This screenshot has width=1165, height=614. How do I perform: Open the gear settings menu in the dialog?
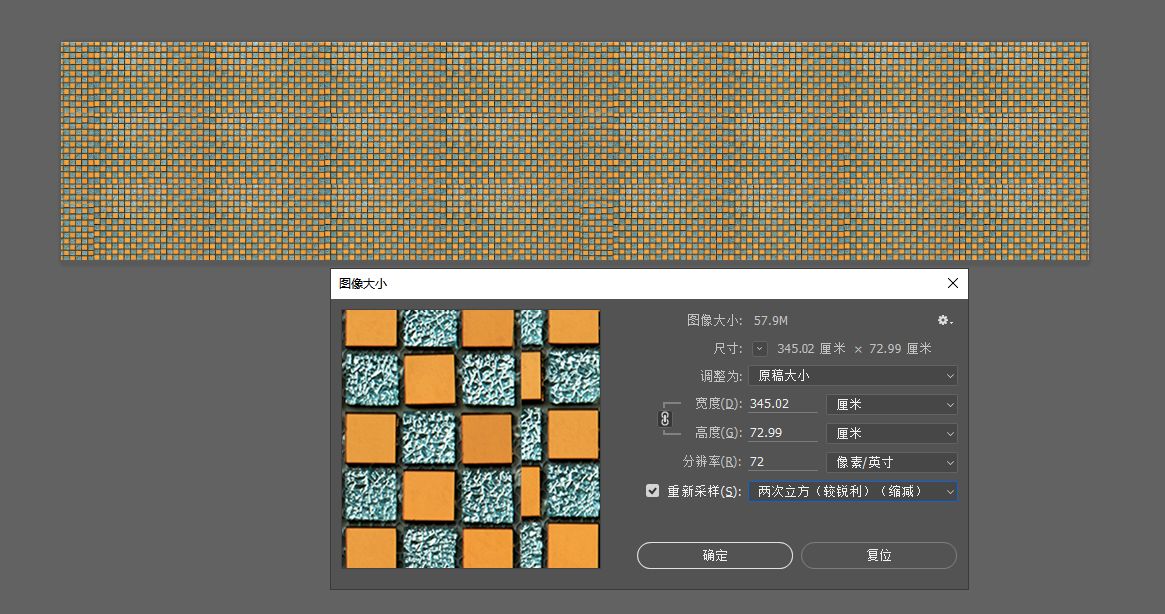[x=945, y=320]
